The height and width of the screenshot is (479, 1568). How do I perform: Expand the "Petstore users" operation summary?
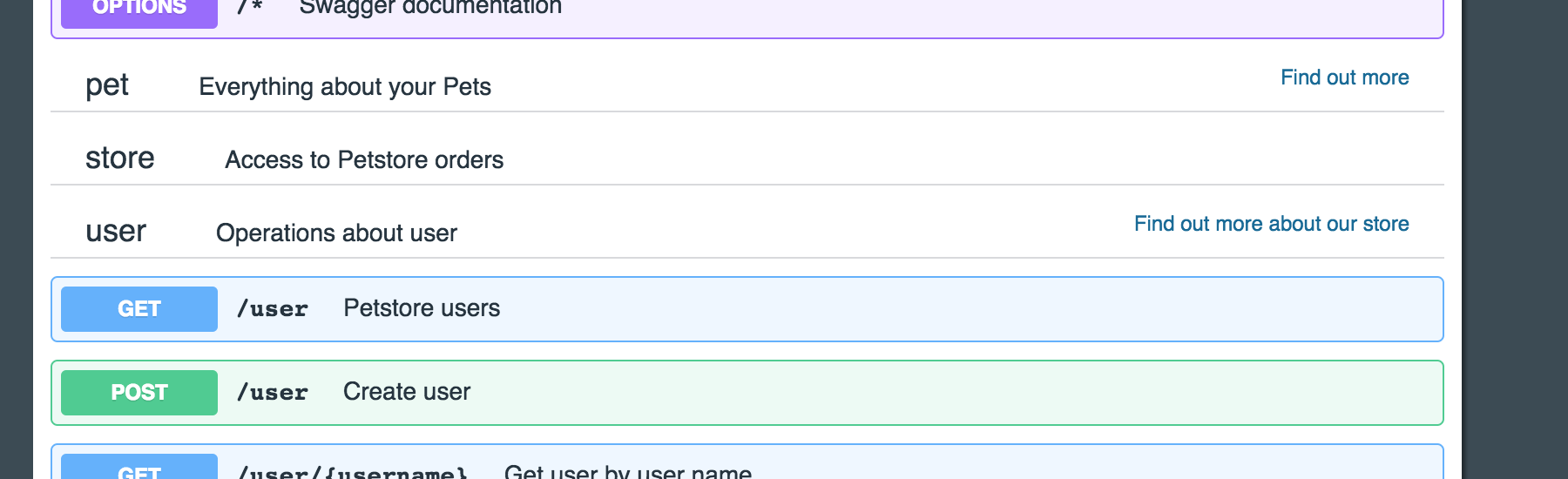pyautogui.click(x=422, y=308)
